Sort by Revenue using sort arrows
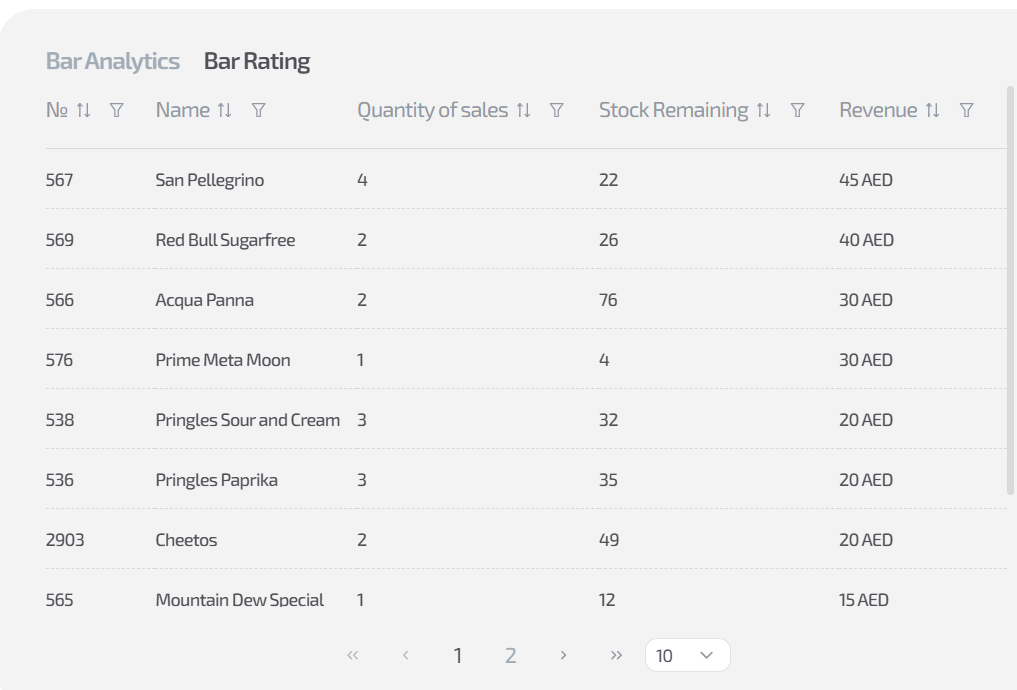 (x=932, y=110)
